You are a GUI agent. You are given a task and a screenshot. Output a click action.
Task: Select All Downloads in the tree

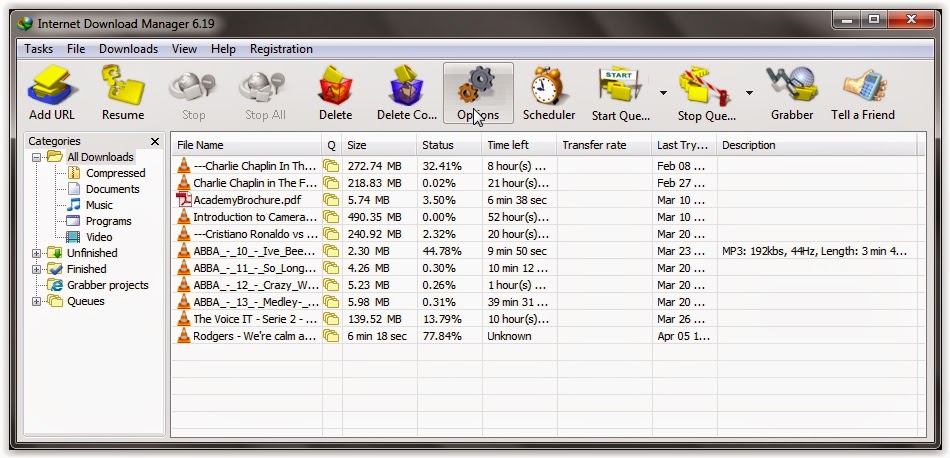point(100,157)
